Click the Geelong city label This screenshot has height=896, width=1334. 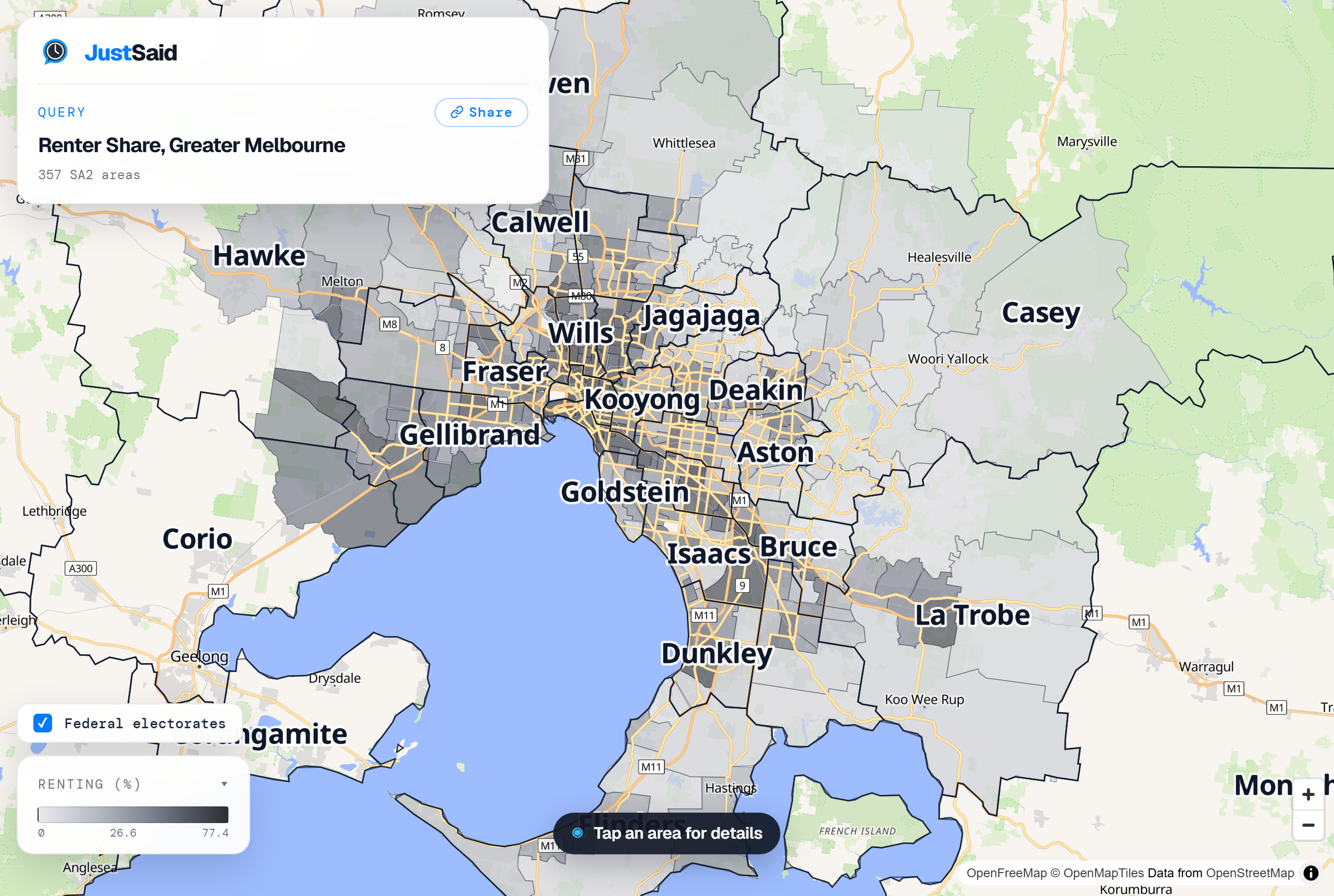(200, 656)
